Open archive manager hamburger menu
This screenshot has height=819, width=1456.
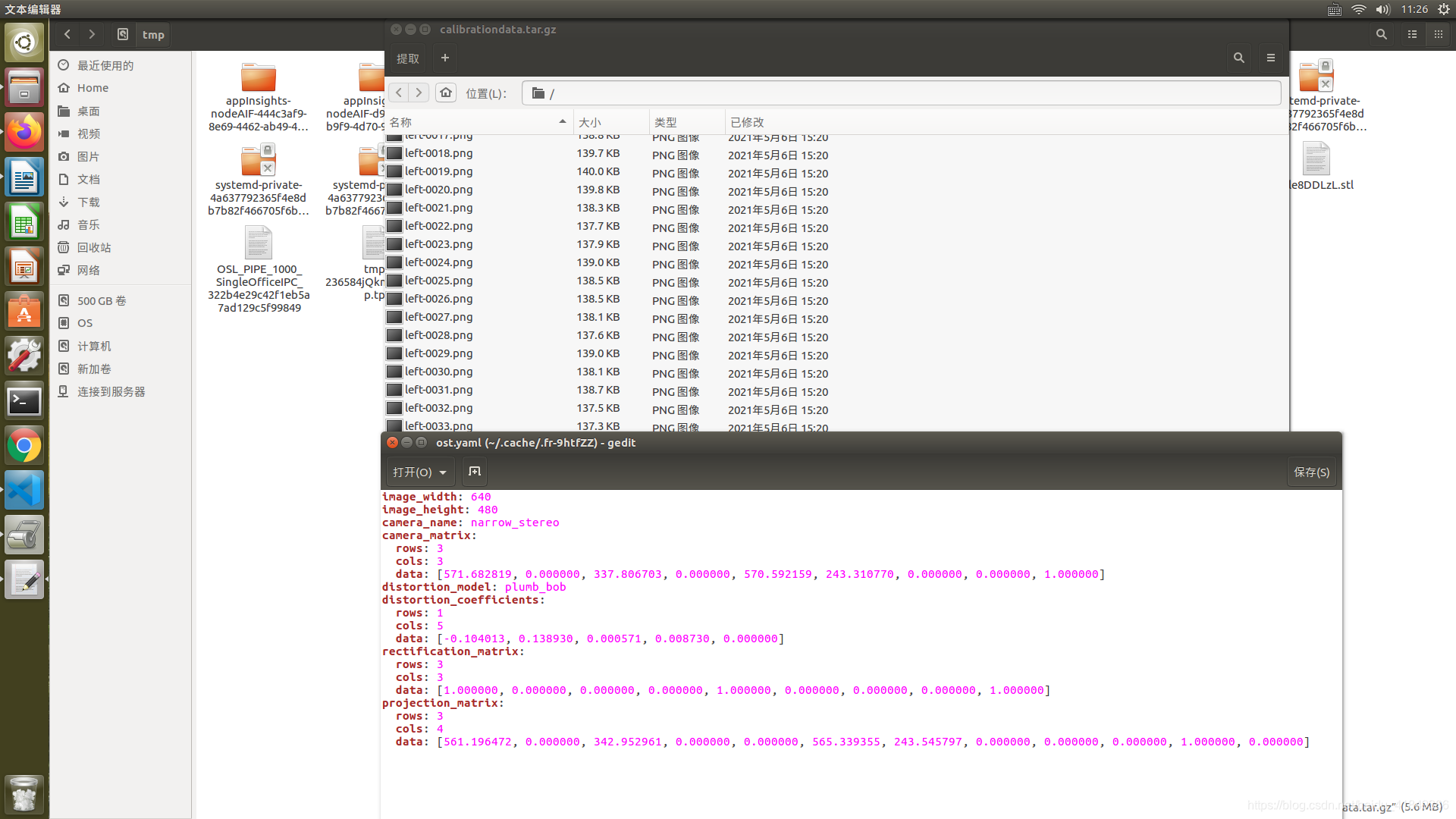pyautogui.click(x=1271, y=58)
